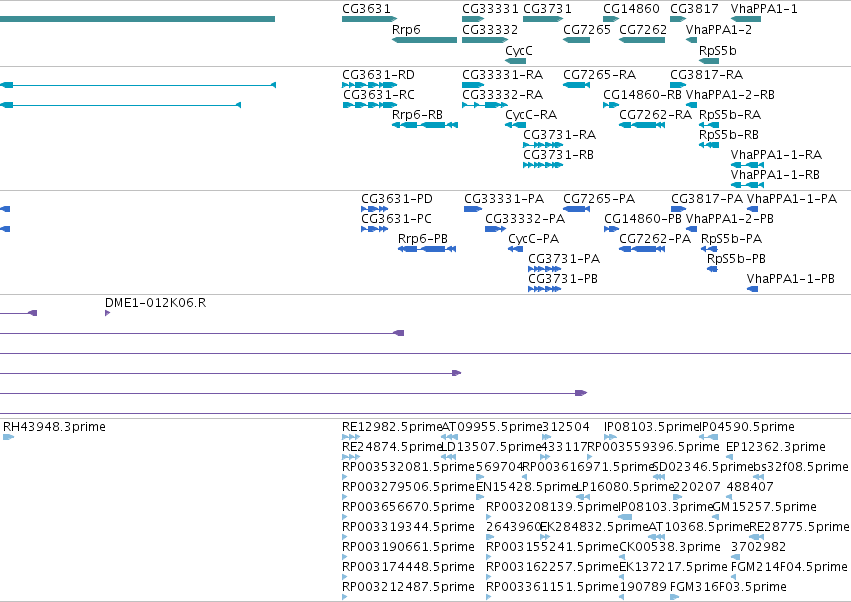The height and width of the screenshot is (602, 851).
Task: Click transcript RpS5b-RB
Action: 729,135
